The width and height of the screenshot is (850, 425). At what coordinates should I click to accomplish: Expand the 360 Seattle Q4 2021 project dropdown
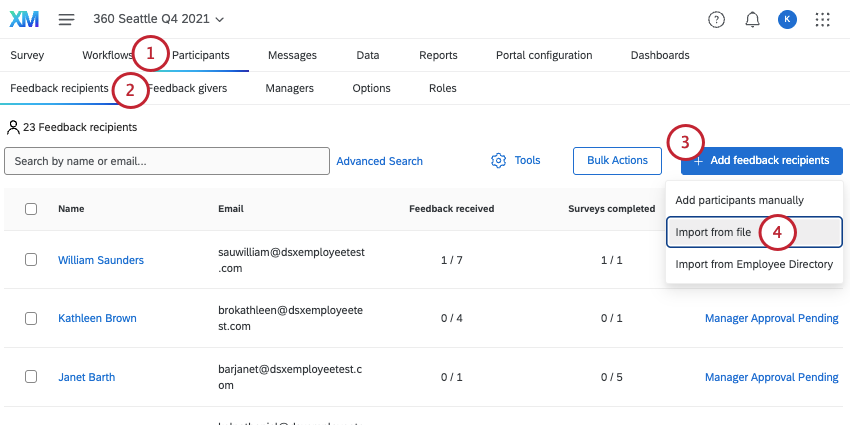(158, 20)
